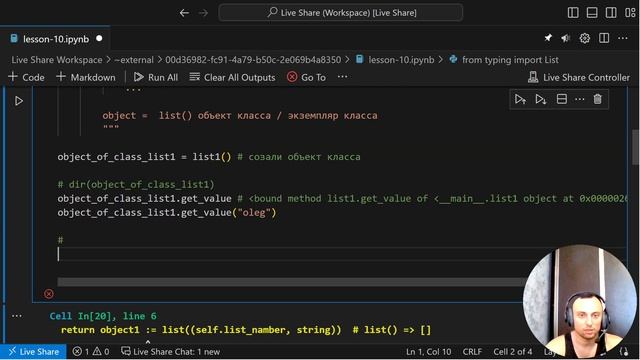Click Go To failed cell button
This screenshot has width=640, height=360.
[x=307, y=77]
